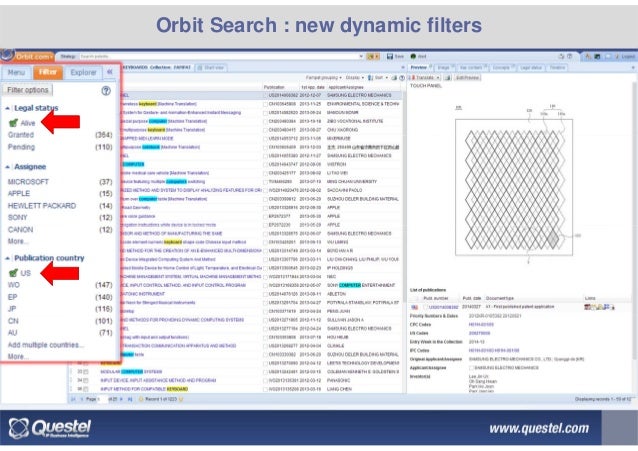Image resolution: width=638 pixels, height=451 pixels.
Task: Click the Orbit globe logo
Action: [x=7, y=55]
